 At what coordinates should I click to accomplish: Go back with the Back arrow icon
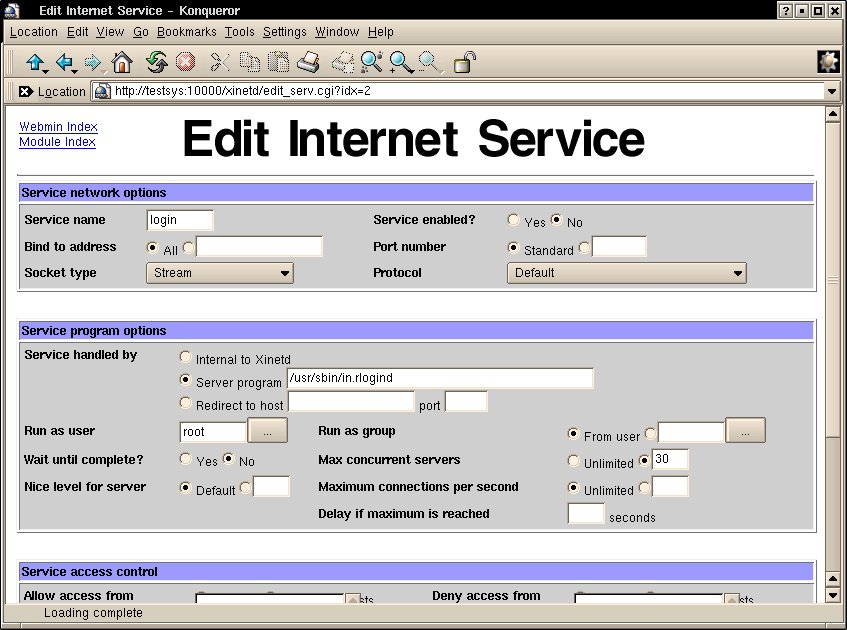pos(64,63)
